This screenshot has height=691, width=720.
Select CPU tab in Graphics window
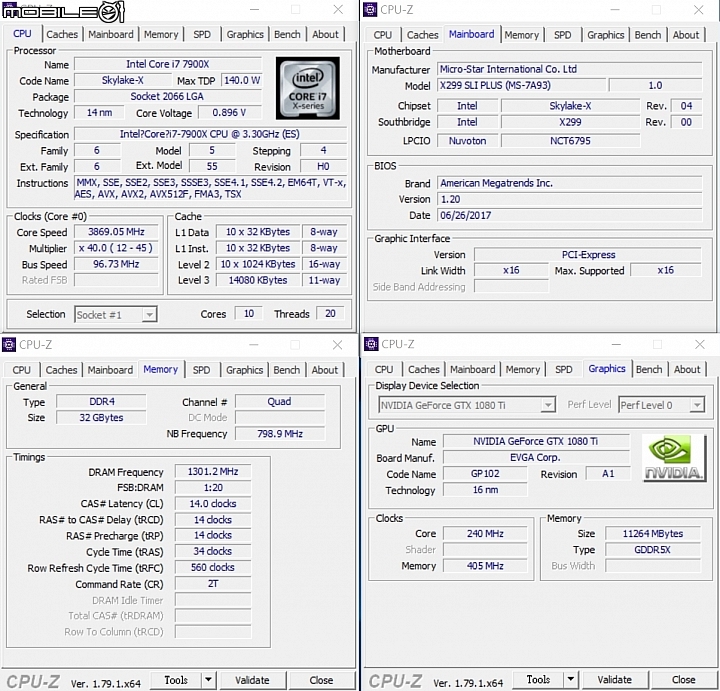[x=384, y=370]
